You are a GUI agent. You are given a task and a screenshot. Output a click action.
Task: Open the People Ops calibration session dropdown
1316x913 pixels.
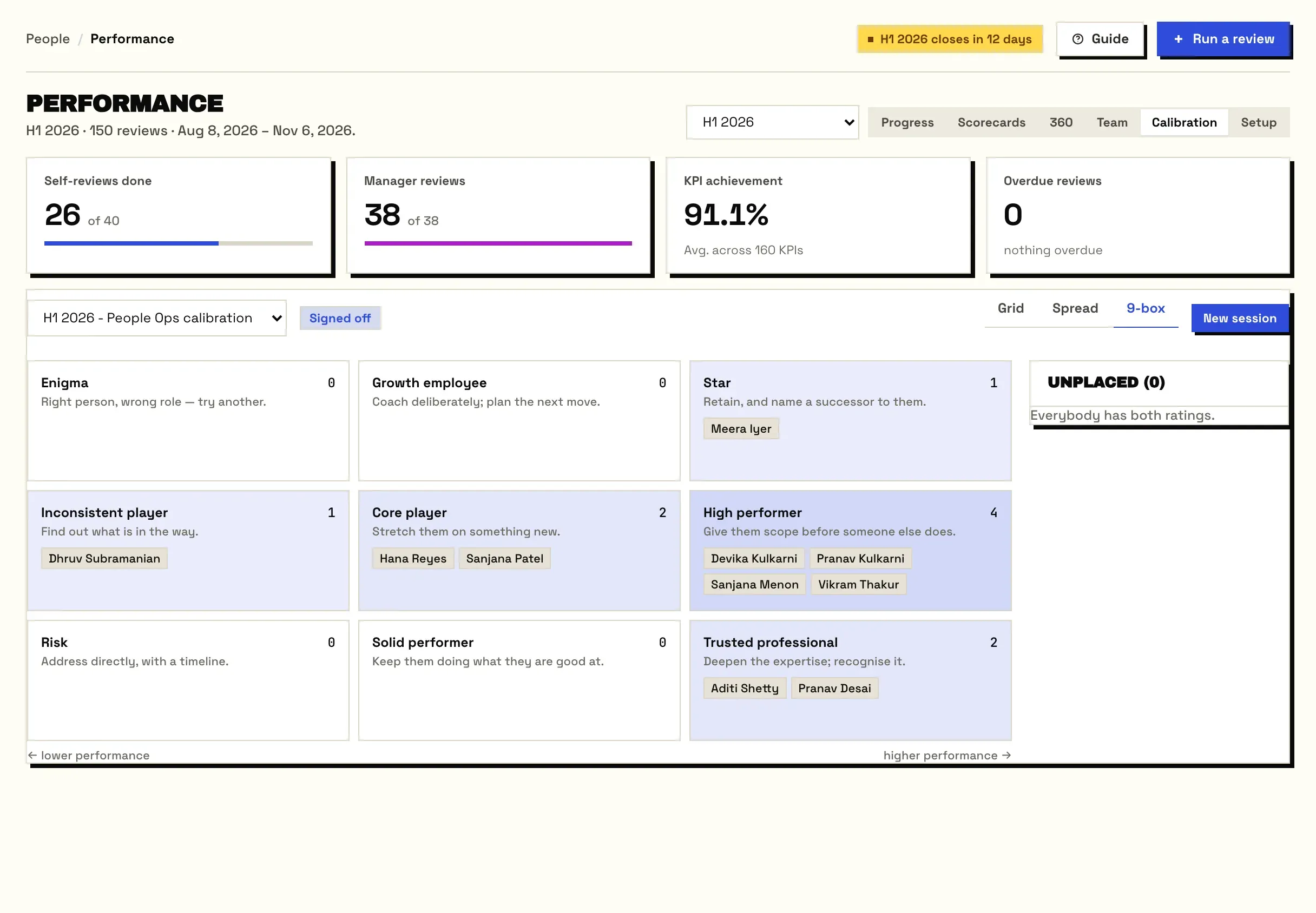[x=157, y=318]
